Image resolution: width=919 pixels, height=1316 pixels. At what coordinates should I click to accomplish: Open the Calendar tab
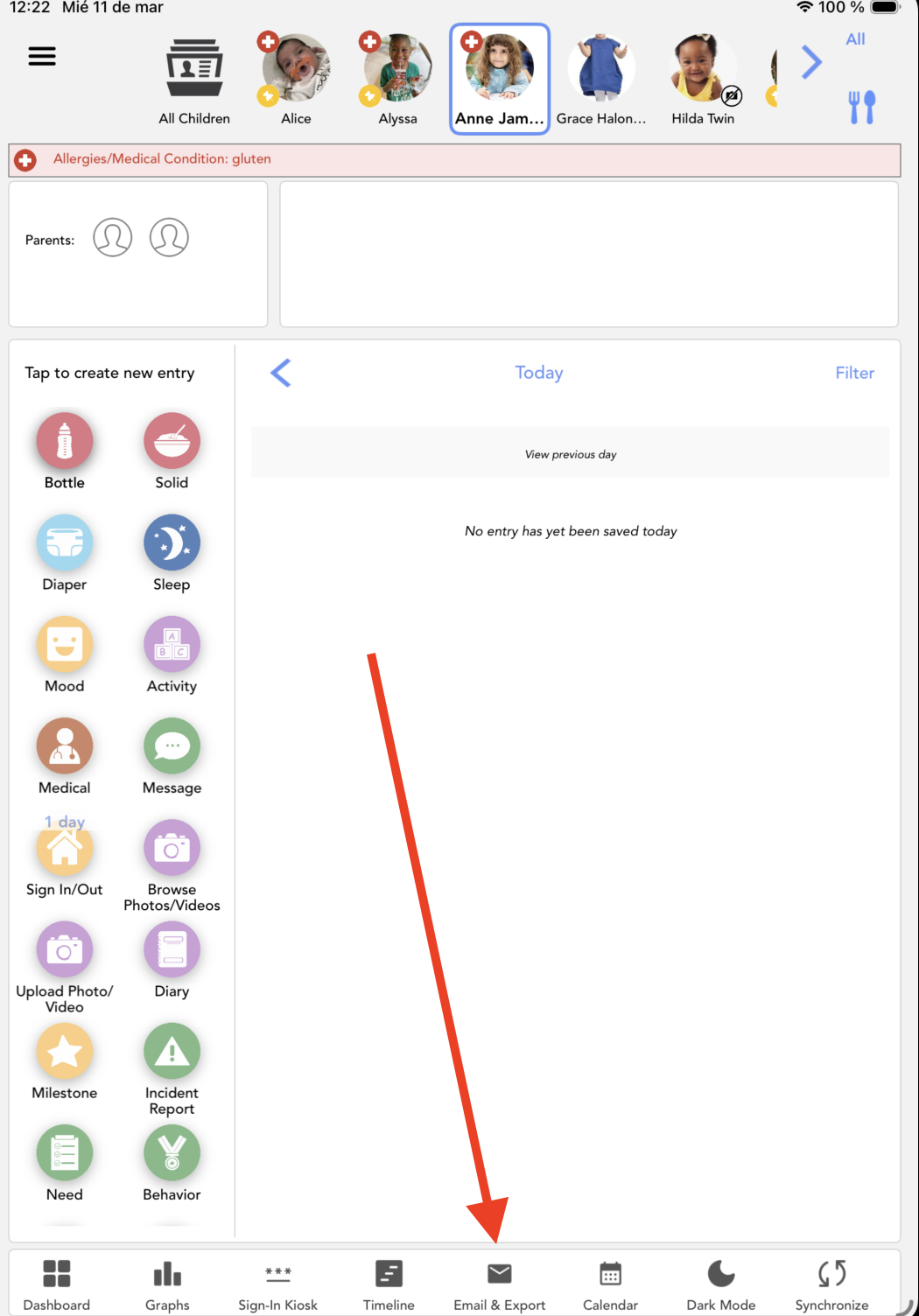click(610, 1284)
